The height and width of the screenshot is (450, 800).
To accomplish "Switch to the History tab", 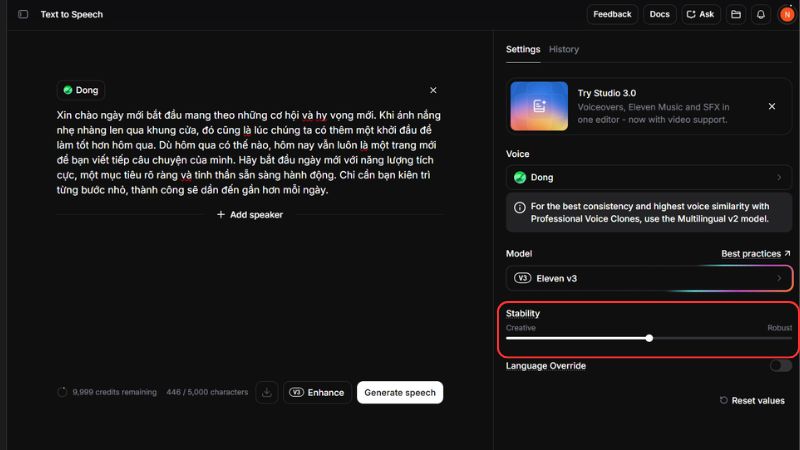I will click(564, 49).
